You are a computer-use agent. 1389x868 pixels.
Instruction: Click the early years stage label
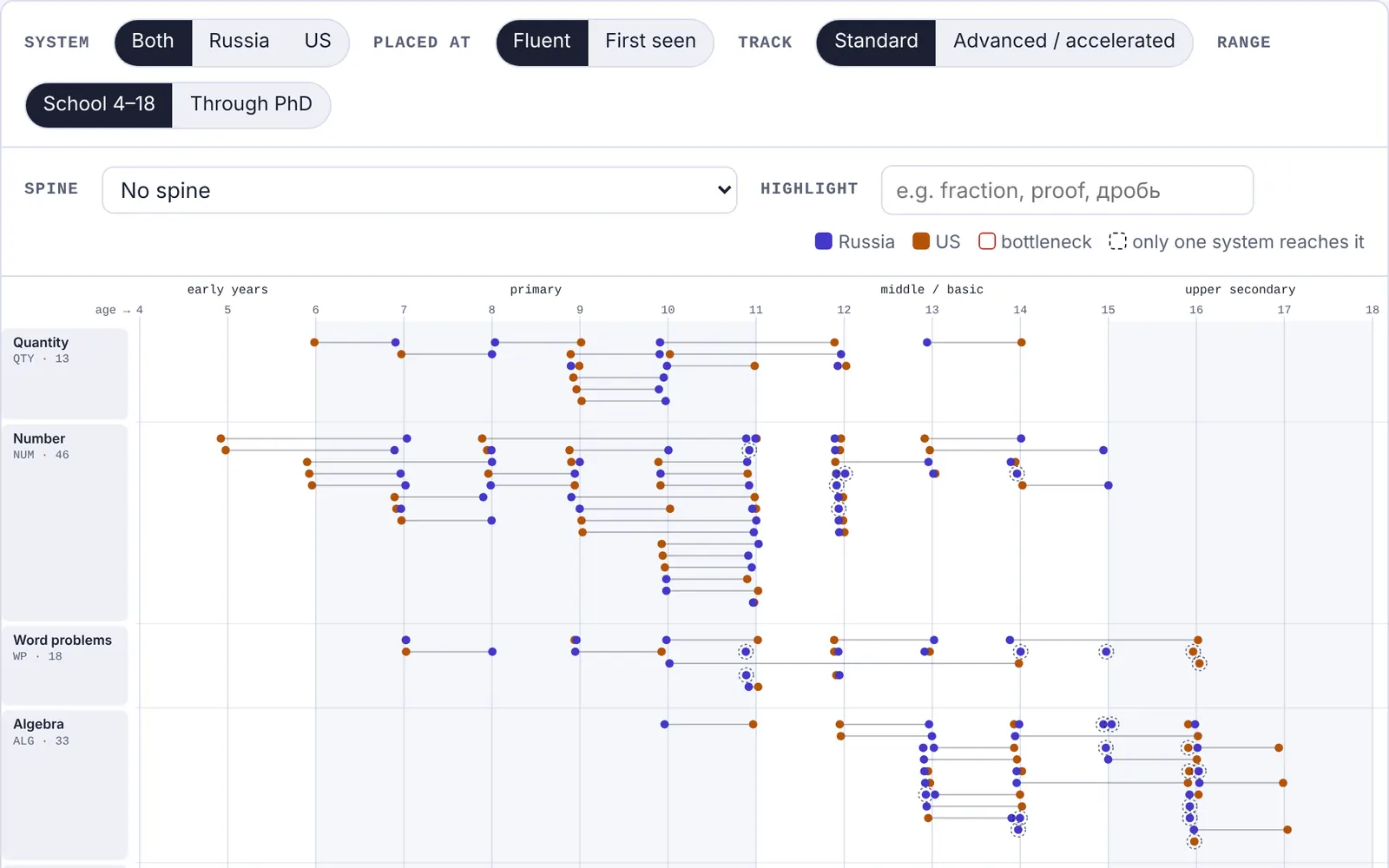227,290
